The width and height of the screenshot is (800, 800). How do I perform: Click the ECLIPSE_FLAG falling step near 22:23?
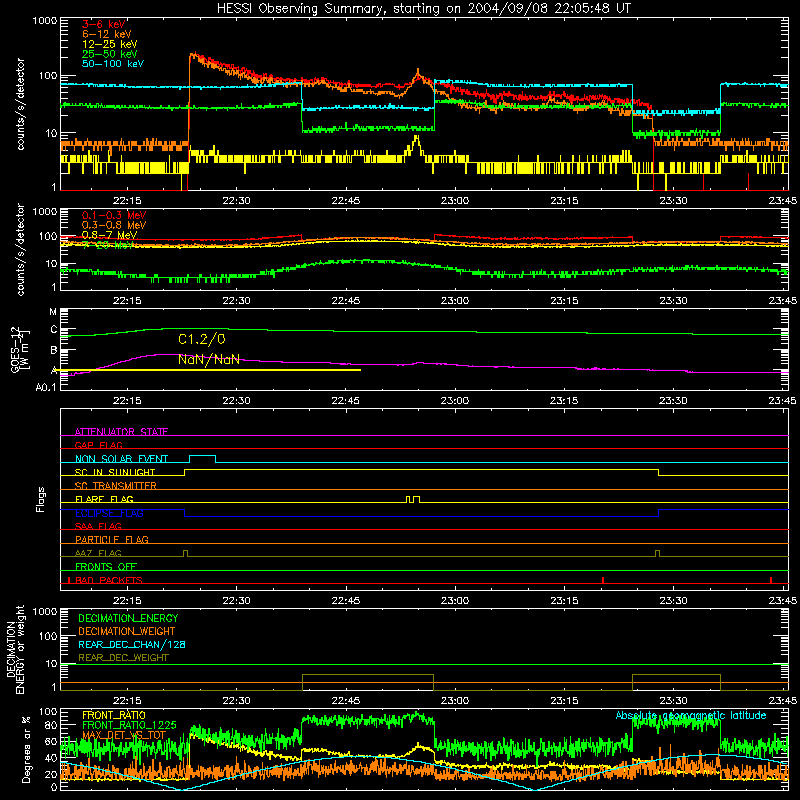coord(185,513)
